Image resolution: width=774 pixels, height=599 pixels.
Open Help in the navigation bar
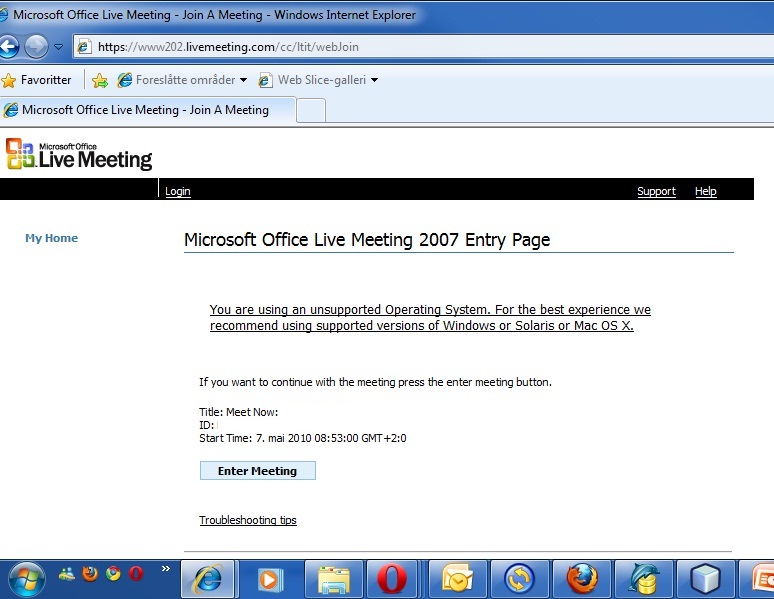point(705,191)
